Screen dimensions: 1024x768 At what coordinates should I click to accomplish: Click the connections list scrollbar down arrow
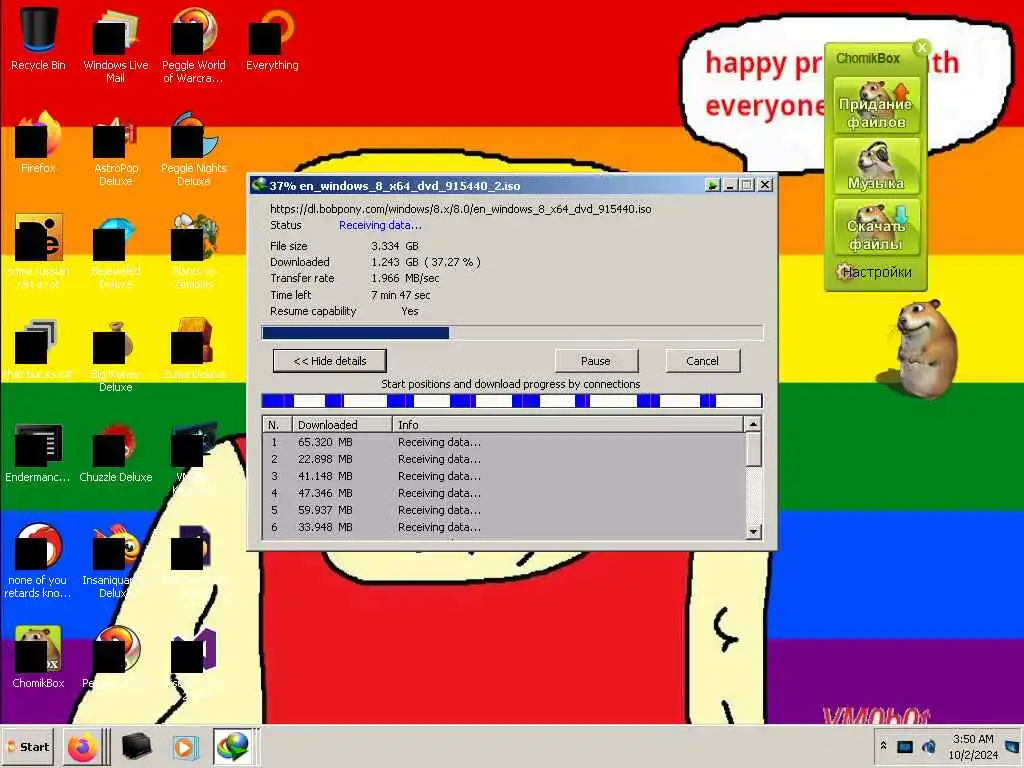click(753, 531)
